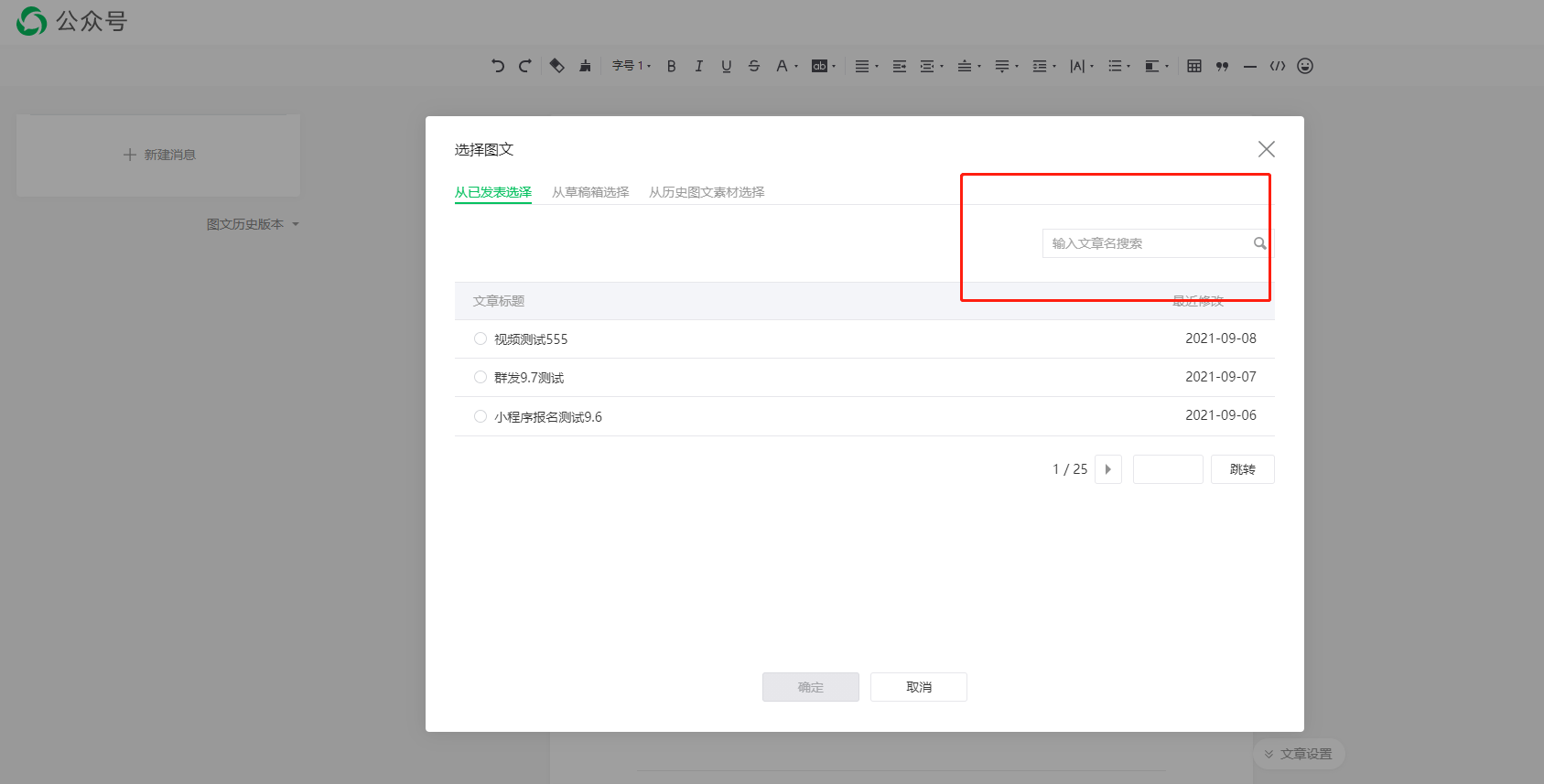Screen dimensions: 1544x784
Task: Open the spacing-before-paragraph dropdown
Action: pos(969,66)
